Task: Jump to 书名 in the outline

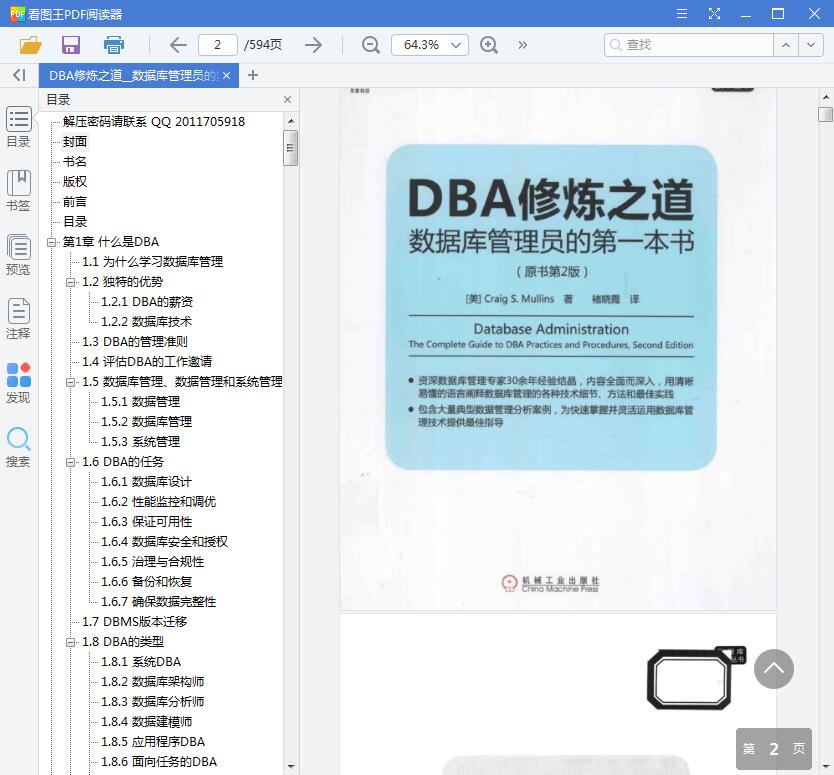Action: 75,162
